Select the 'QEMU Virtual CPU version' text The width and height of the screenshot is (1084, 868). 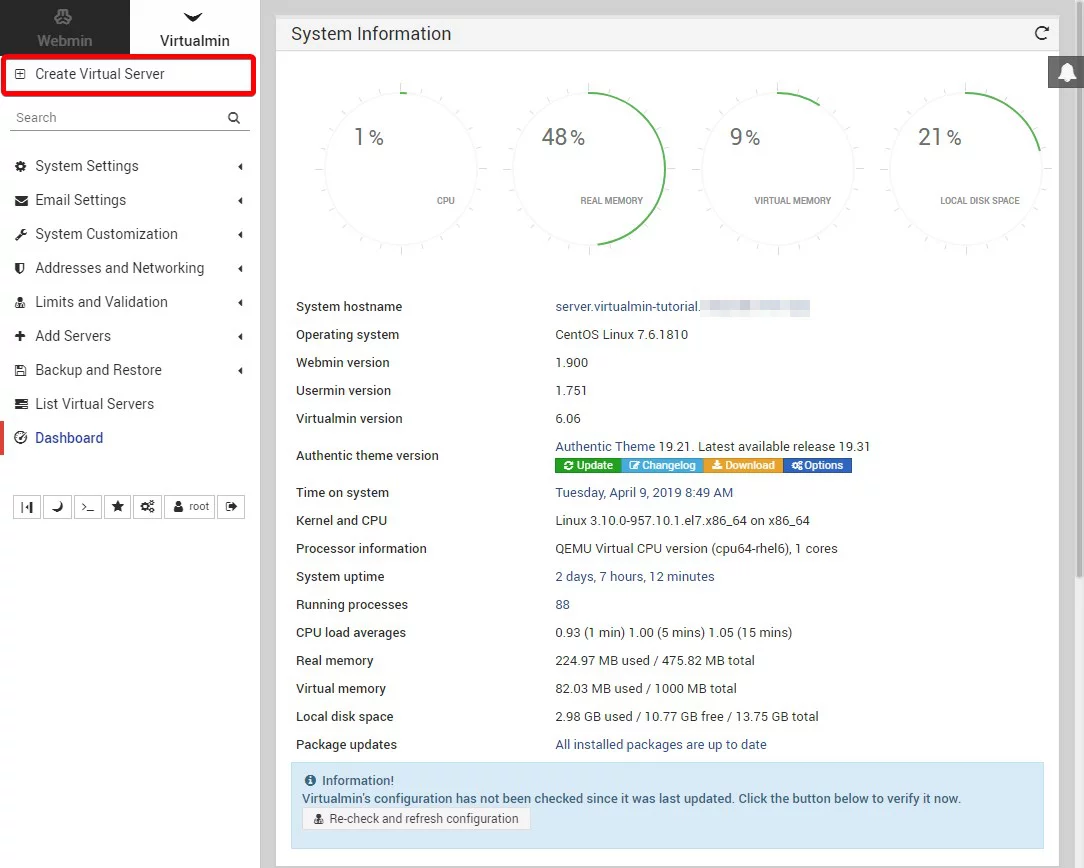click(631, 549)
